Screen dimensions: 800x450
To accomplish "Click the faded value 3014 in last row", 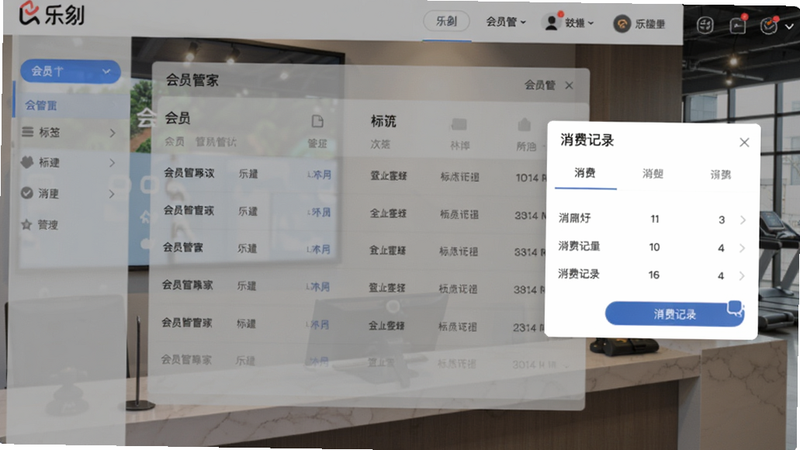I will (524, 365).
